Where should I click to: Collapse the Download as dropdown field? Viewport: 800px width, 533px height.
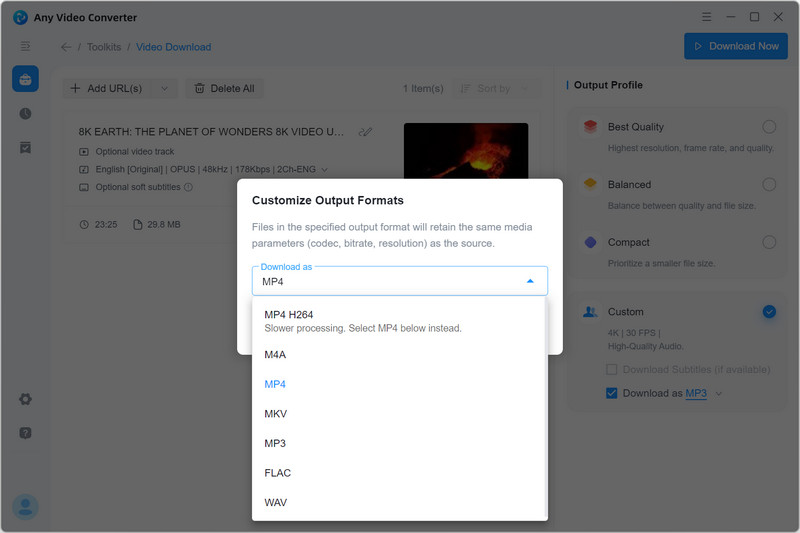529,282
